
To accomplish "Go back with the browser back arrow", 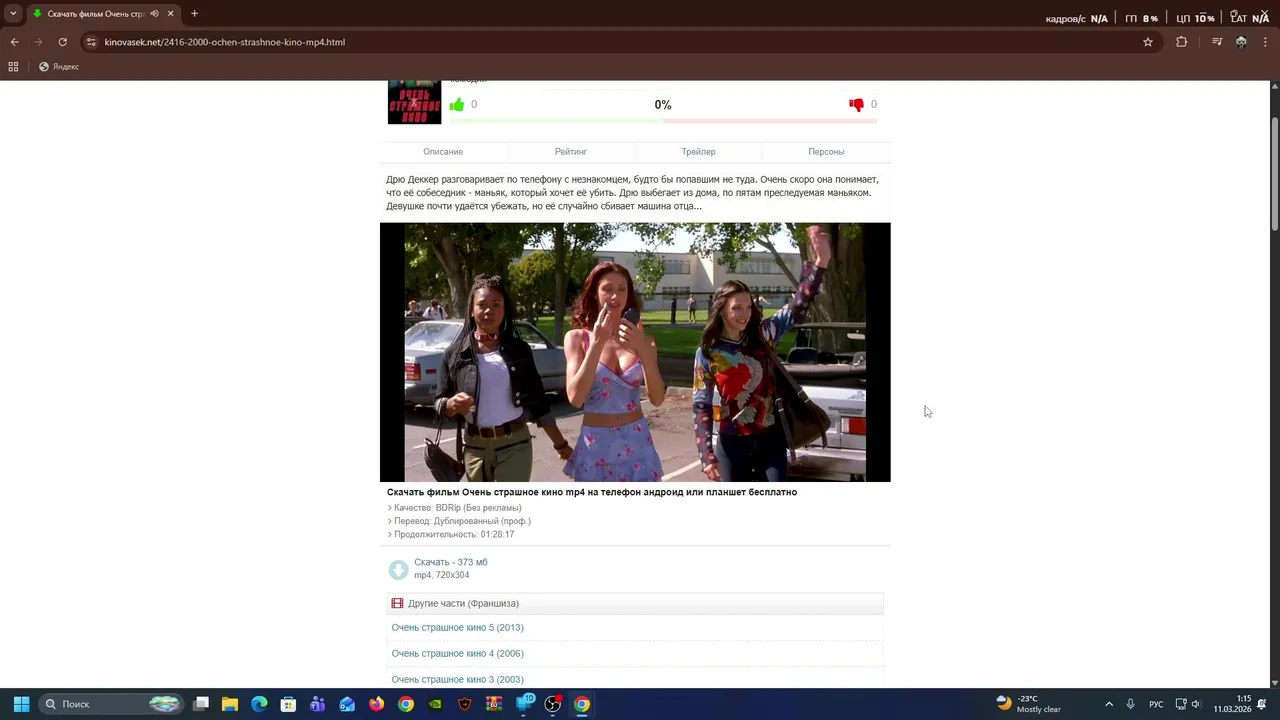I will pyautogui.click(x=14, y=42).
